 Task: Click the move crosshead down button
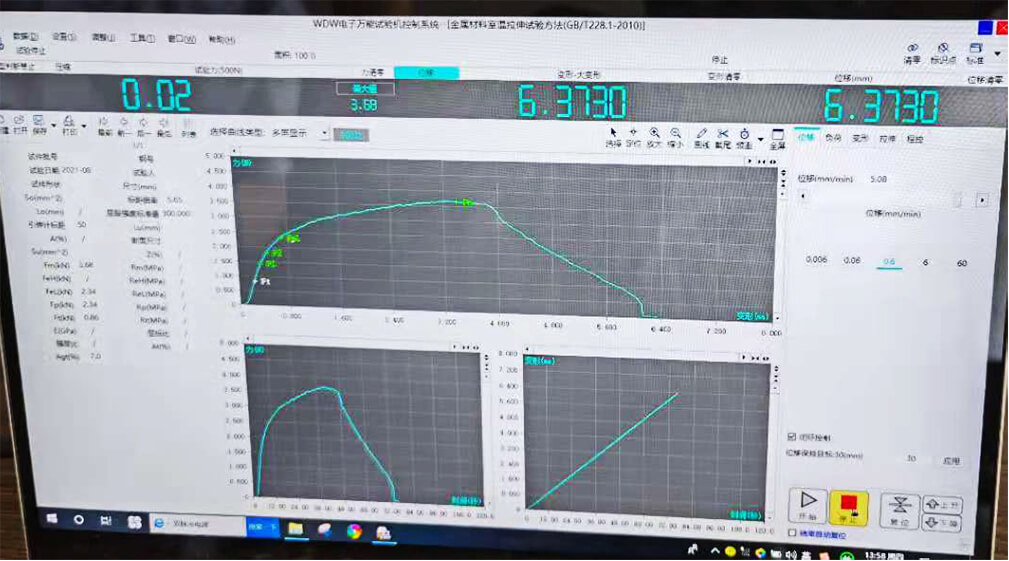pos(943,521)
